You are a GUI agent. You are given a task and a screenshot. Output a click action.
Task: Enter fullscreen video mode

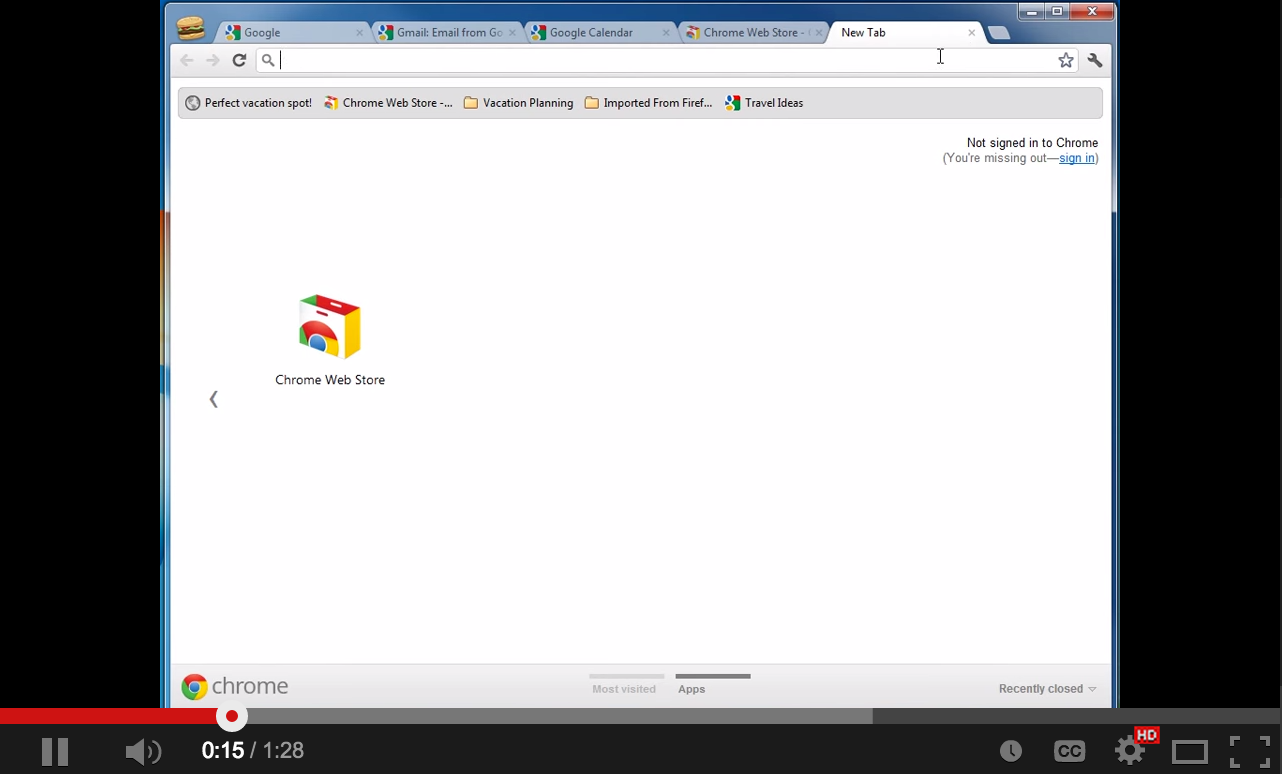click(1249, 751)
